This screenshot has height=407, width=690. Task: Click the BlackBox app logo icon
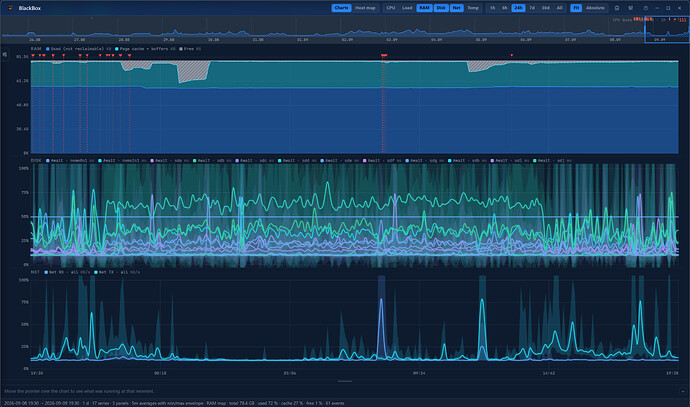tap(10, 8)
